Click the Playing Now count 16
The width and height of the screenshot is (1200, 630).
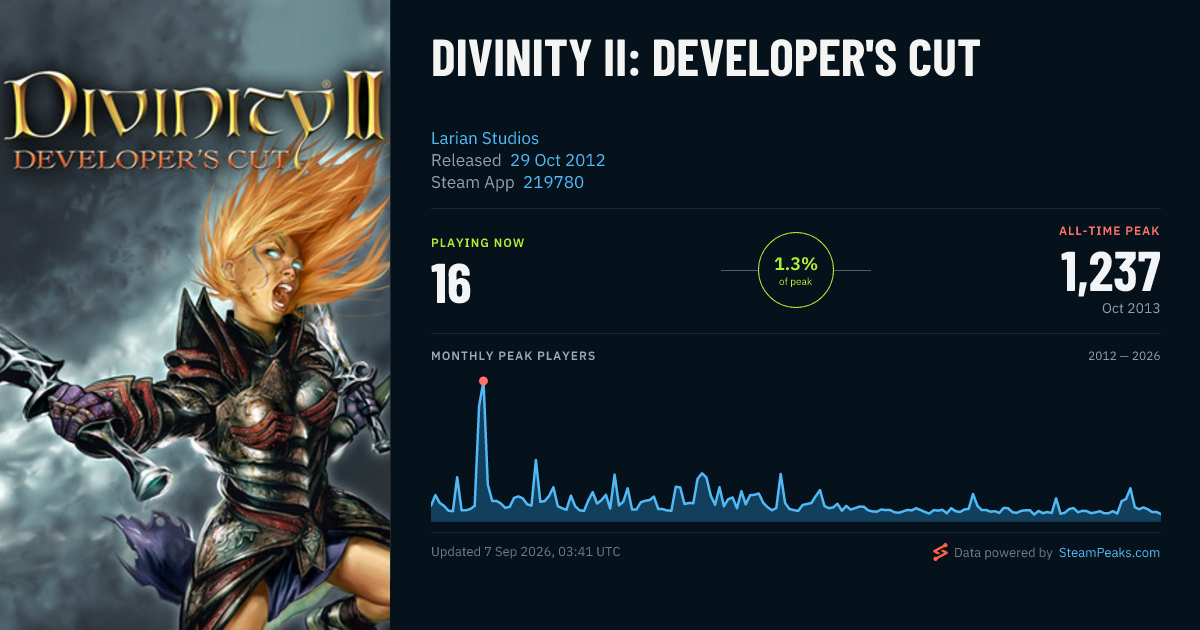click(451, 284)
